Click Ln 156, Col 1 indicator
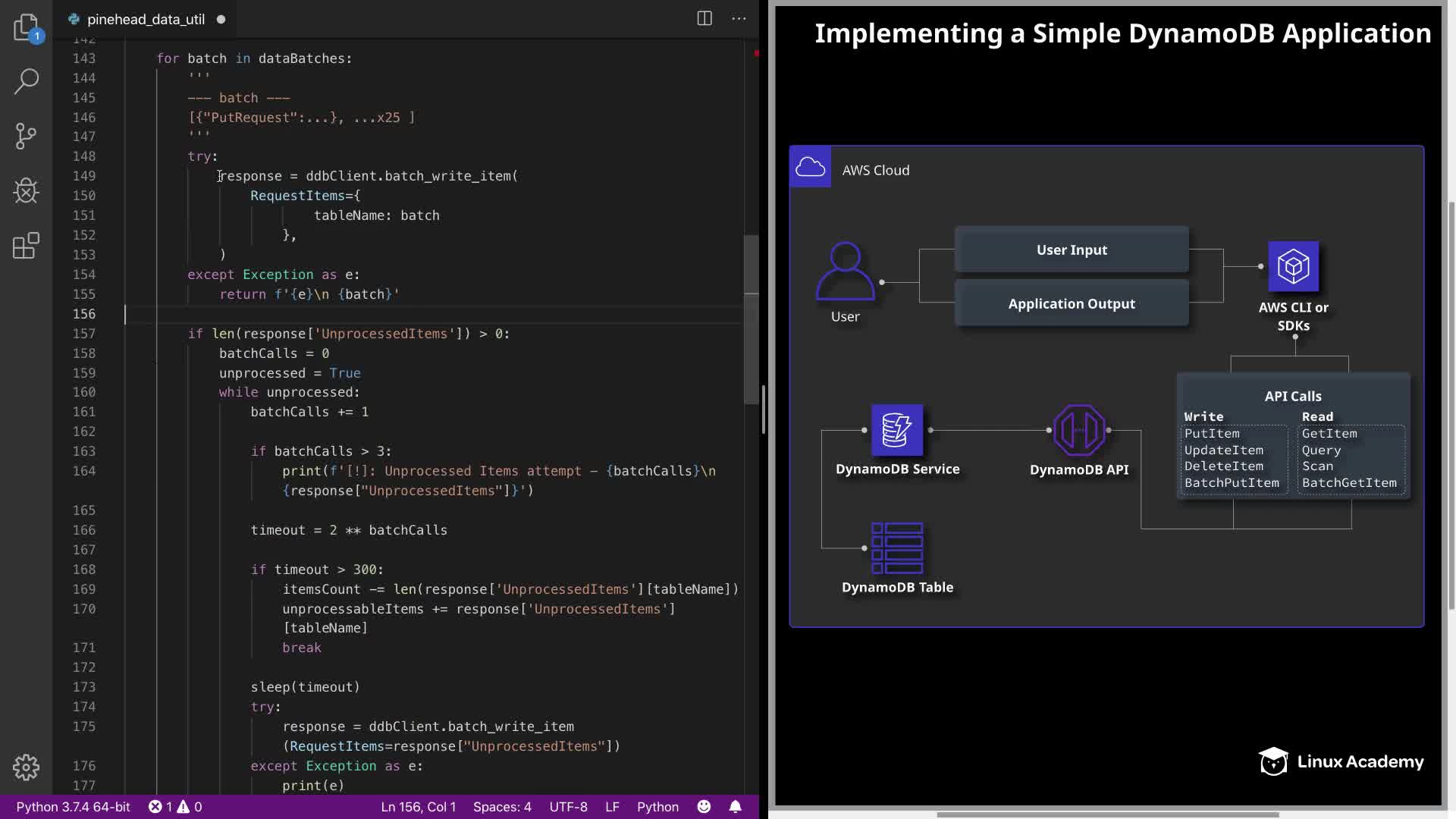The height and width of the screenshot is (819, 1456). (x=418, y=806)
